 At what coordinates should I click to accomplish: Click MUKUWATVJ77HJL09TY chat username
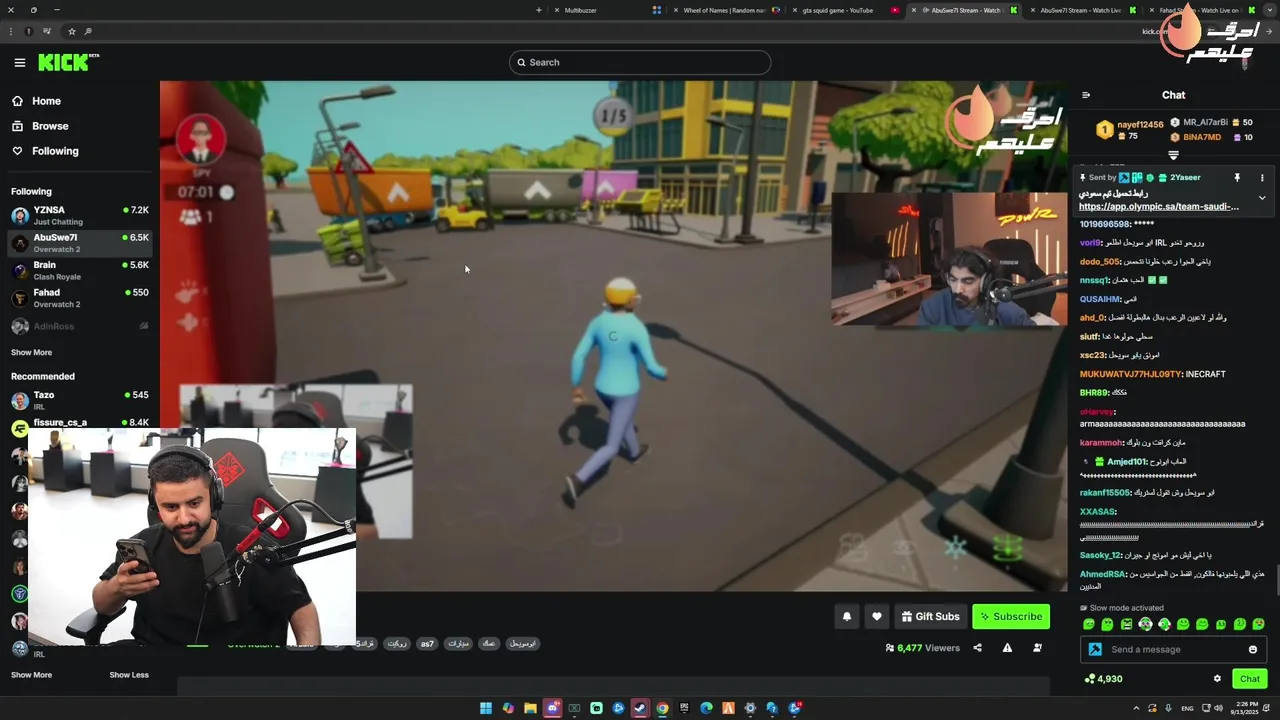1130,374
